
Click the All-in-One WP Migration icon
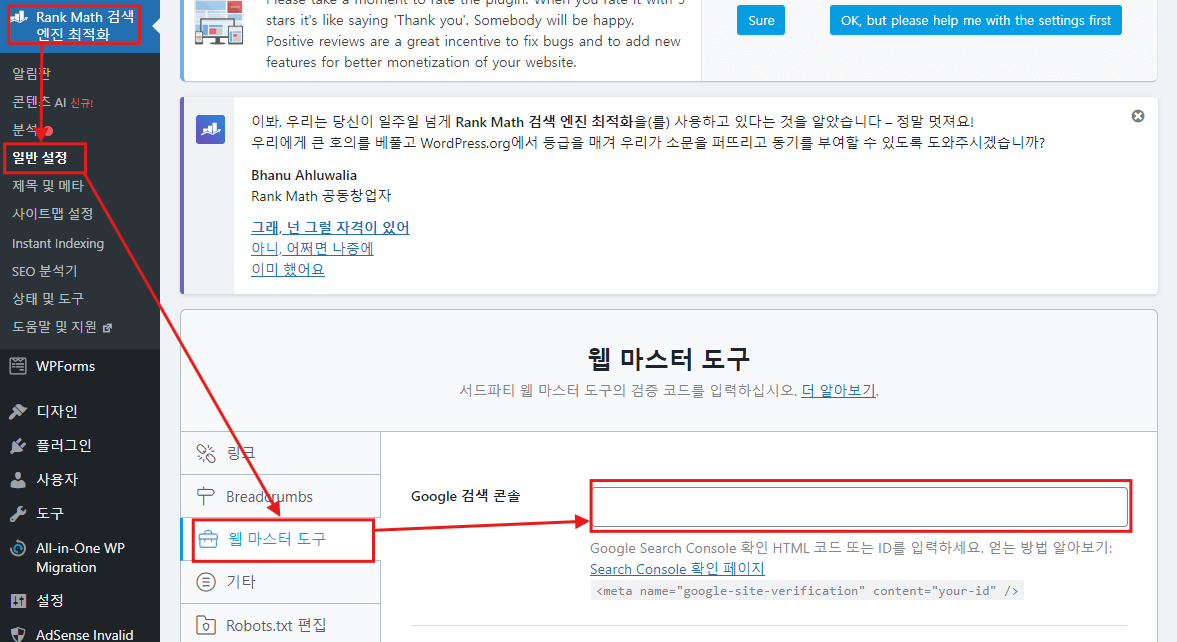click(x=18, y=548)
